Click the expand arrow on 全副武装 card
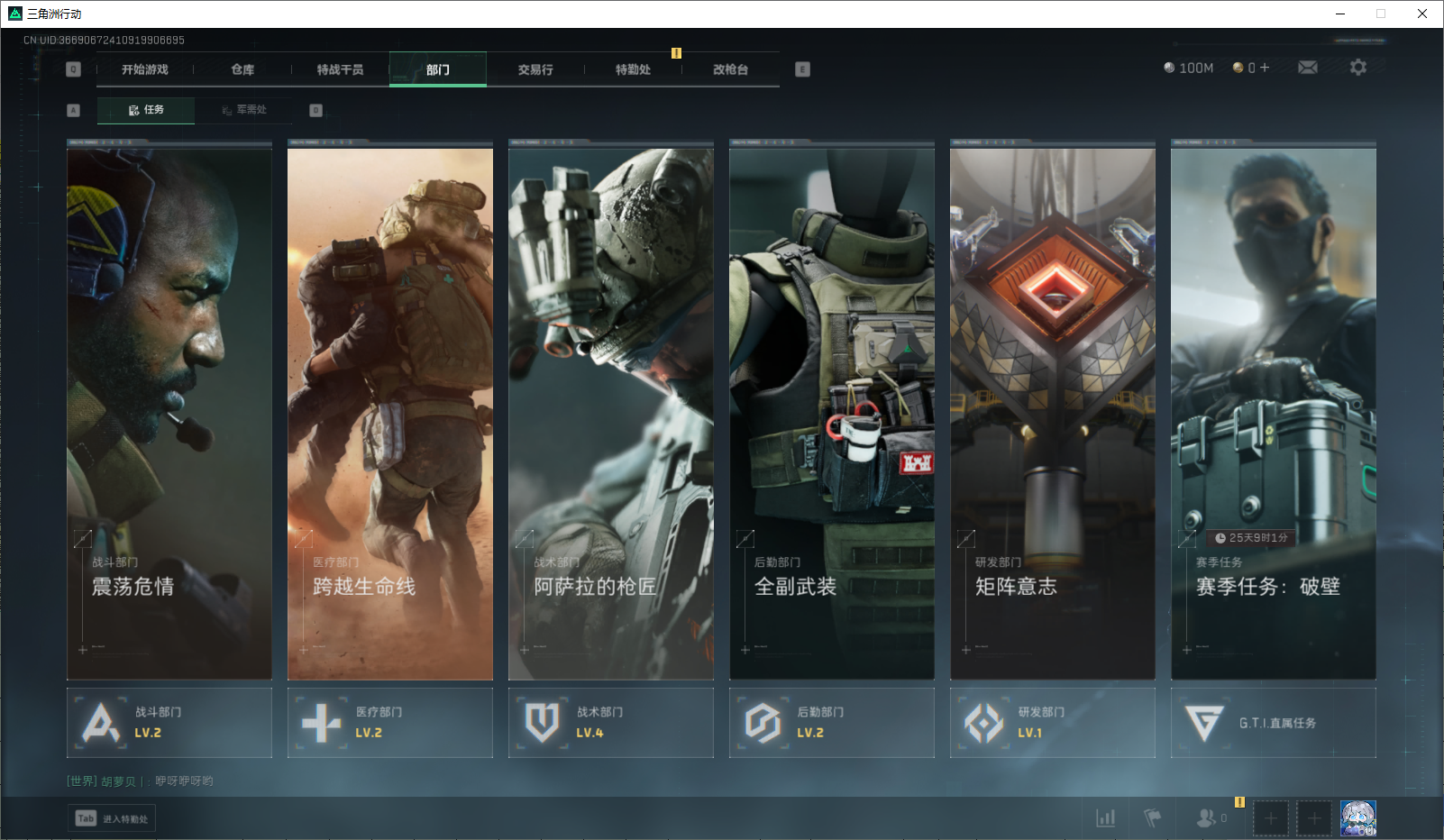The width and height of the screenshot is (1444, 840). 745,539
